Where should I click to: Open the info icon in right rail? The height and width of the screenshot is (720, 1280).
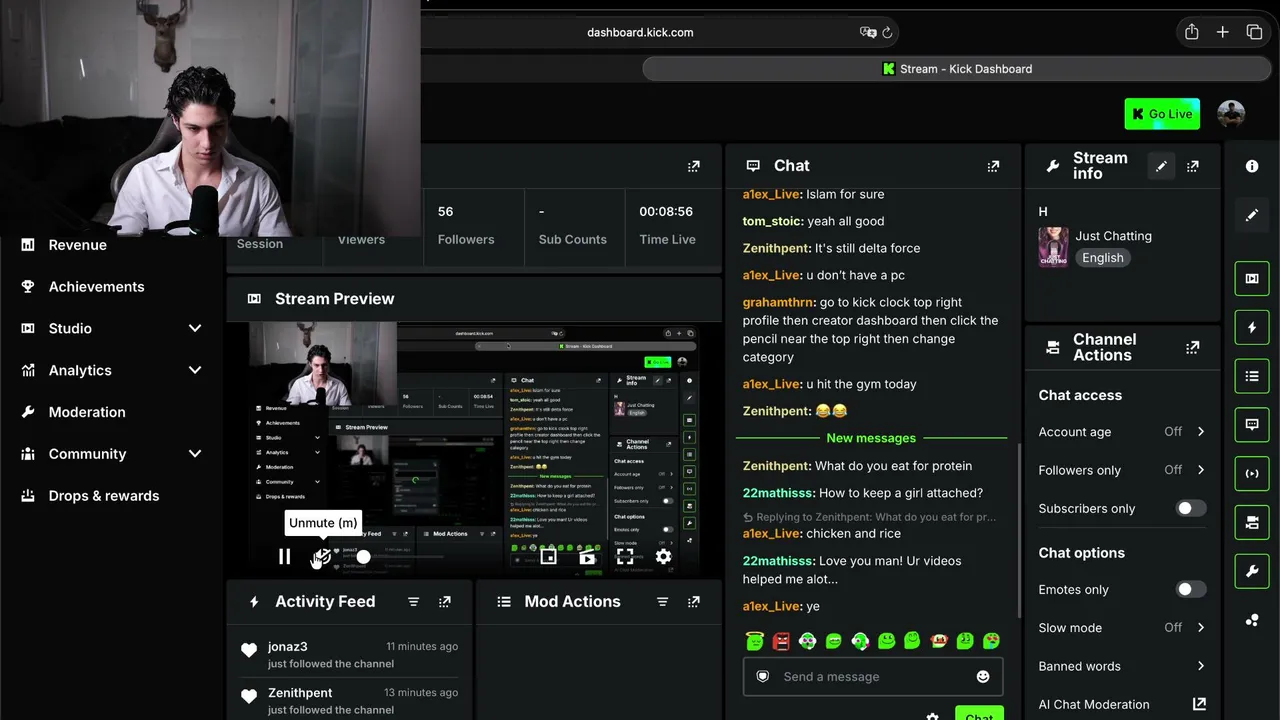(1252, 166)
